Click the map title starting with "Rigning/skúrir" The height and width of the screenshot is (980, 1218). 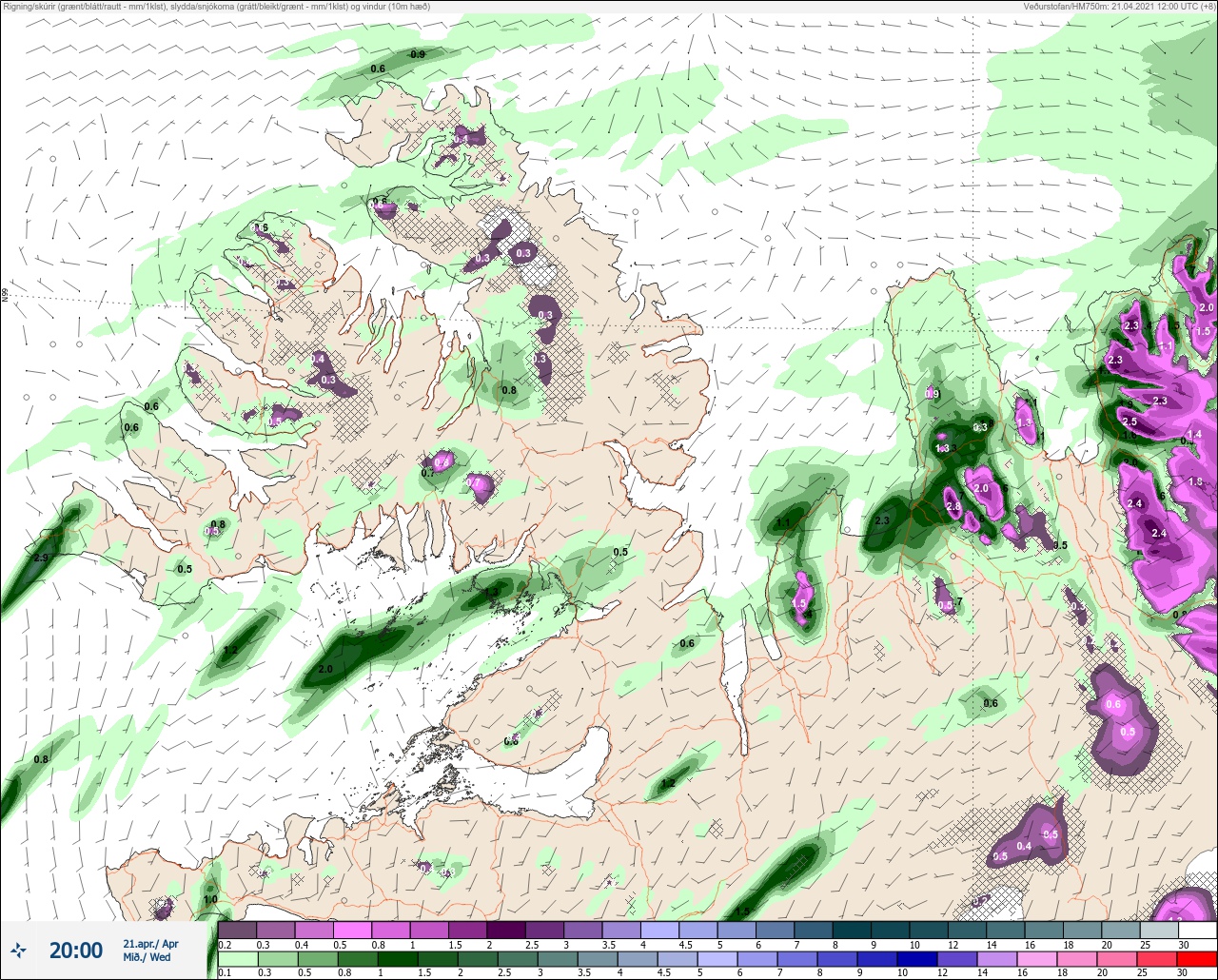[216, 7]
